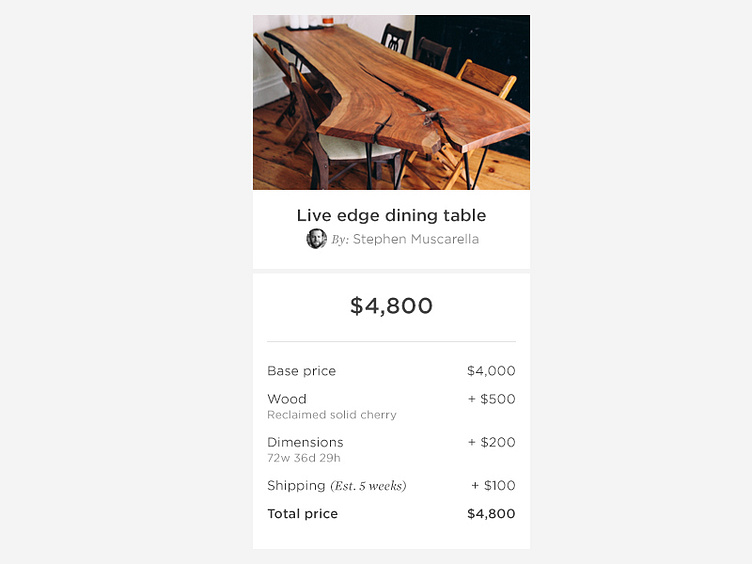Select the Wood option label
The width and height of the screenshot is (752, 564).
[x=287, y=399]
